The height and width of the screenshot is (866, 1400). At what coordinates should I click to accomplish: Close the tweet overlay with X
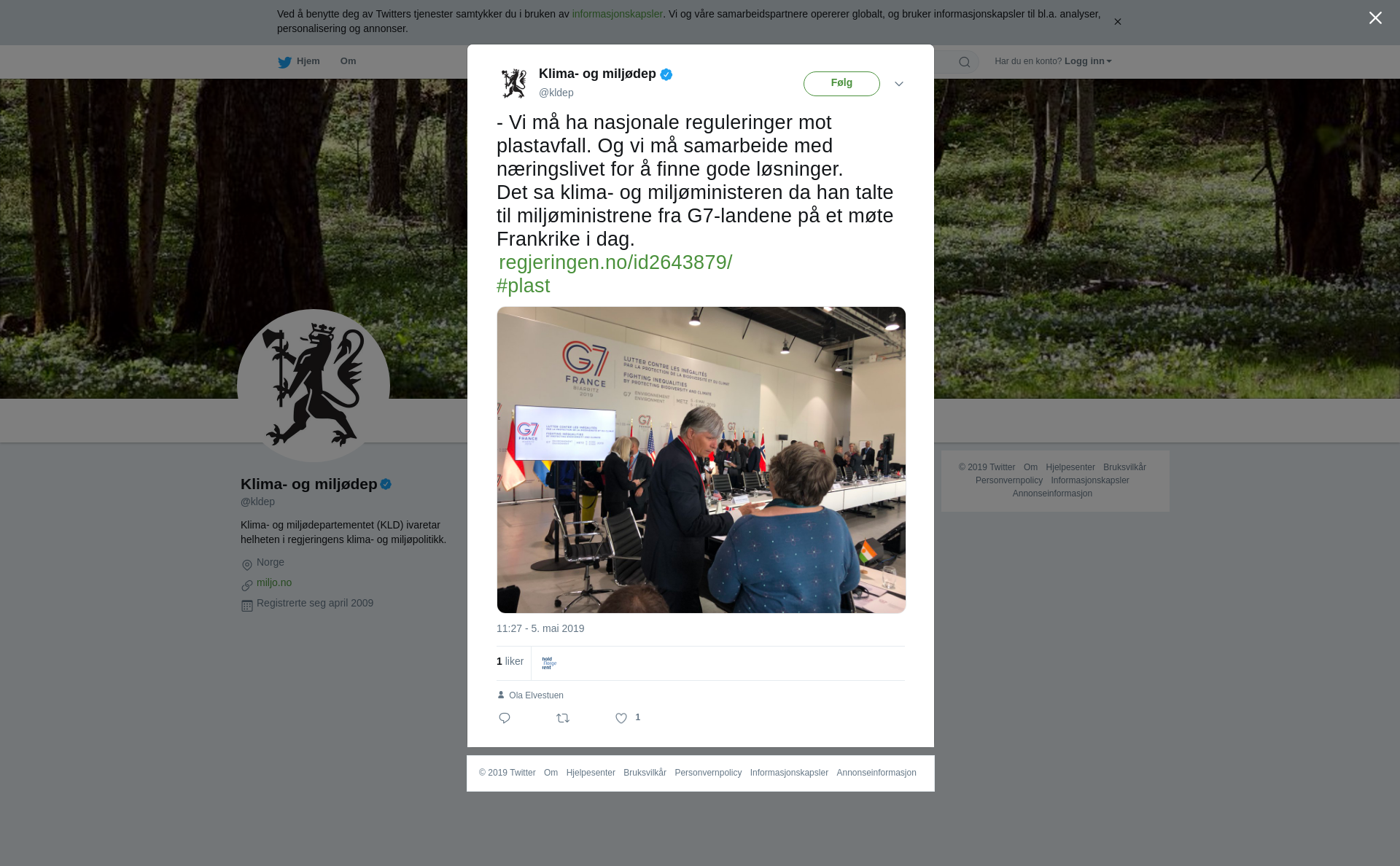(x=1375, y=18)
